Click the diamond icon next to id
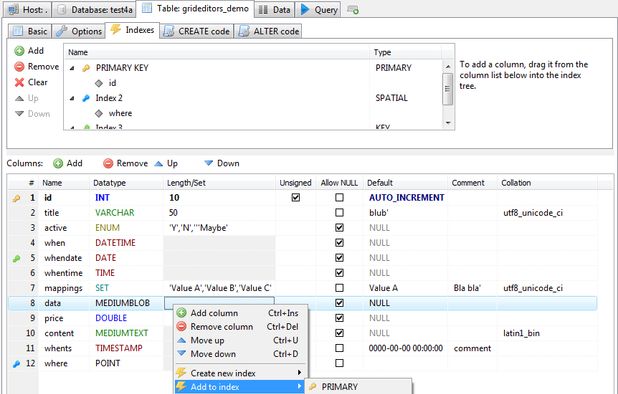This screenshot has height=394, width=618. (x=99, y=83)
